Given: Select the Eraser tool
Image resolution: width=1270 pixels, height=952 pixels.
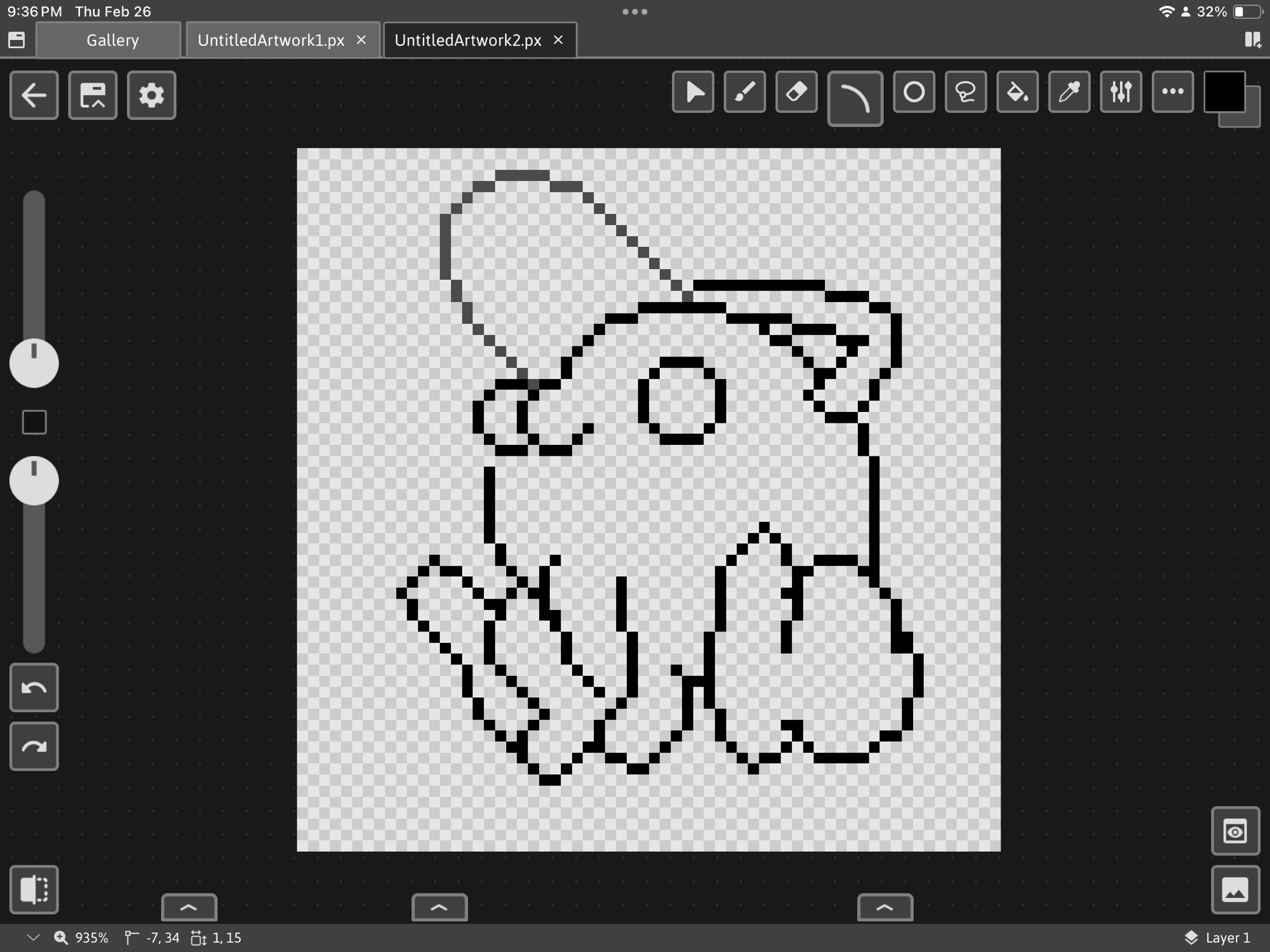Looking at the screenshot, I should 796,93.
